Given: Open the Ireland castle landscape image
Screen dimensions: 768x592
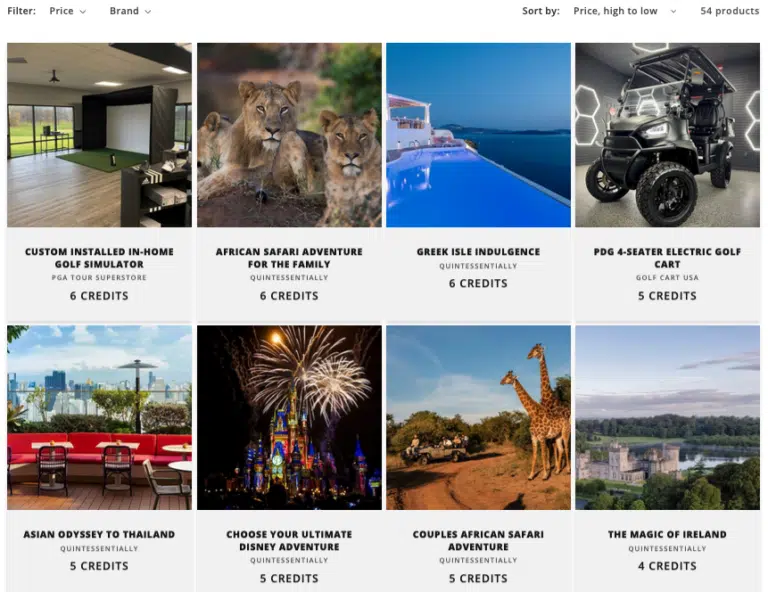Looking at the screenshot, I should tap(667, 418).
